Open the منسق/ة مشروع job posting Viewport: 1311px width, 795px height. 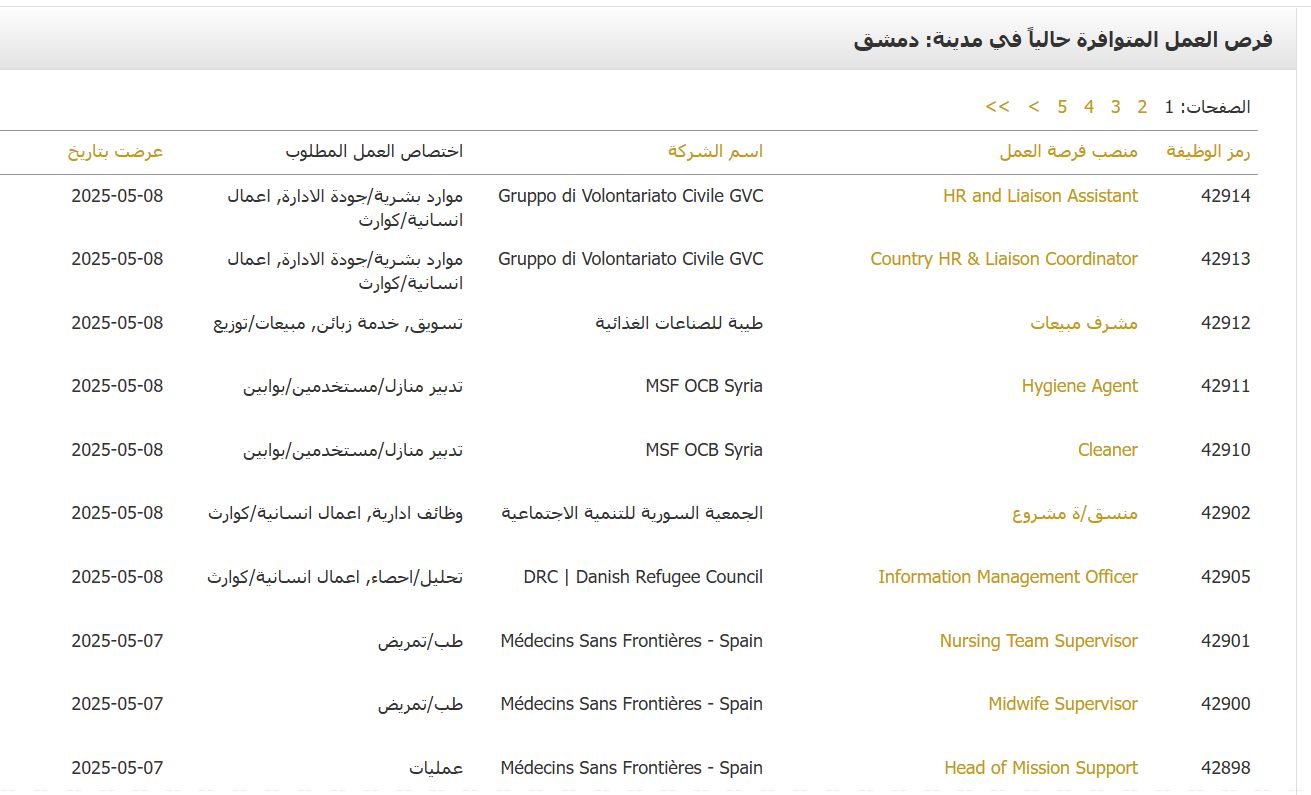1074,514
